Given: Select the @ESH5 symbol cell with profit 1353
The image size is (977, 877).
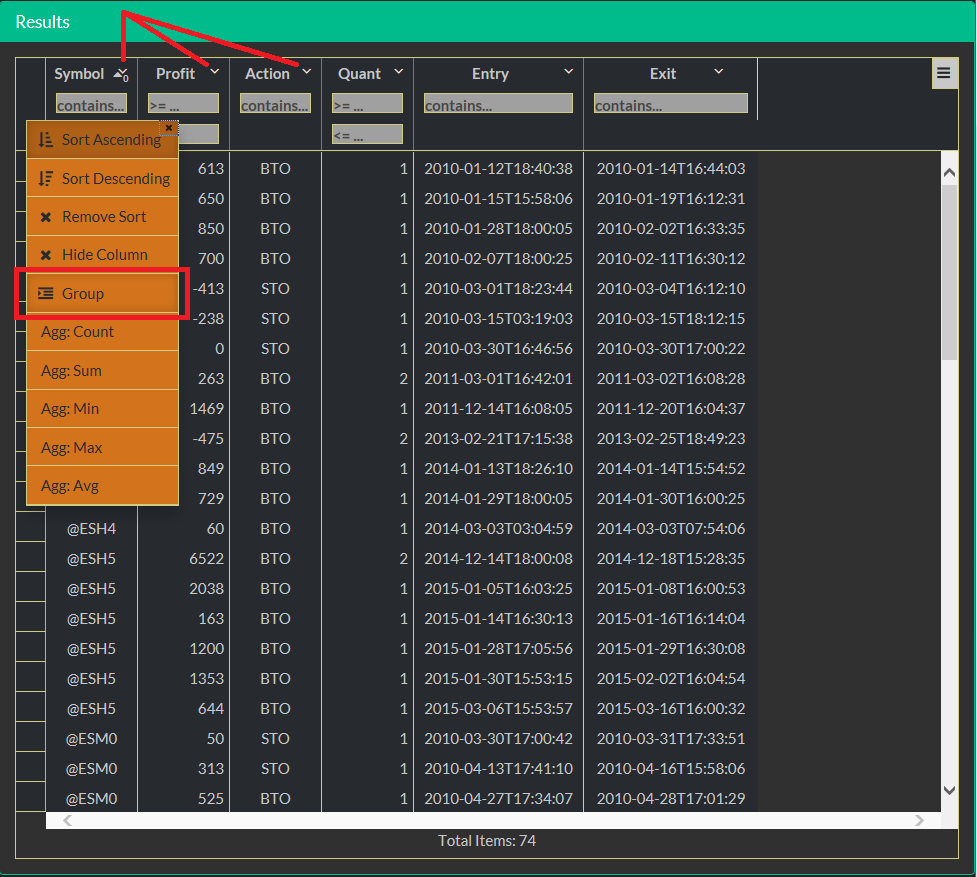Looking at the screenshot, I should click(92, 679).
